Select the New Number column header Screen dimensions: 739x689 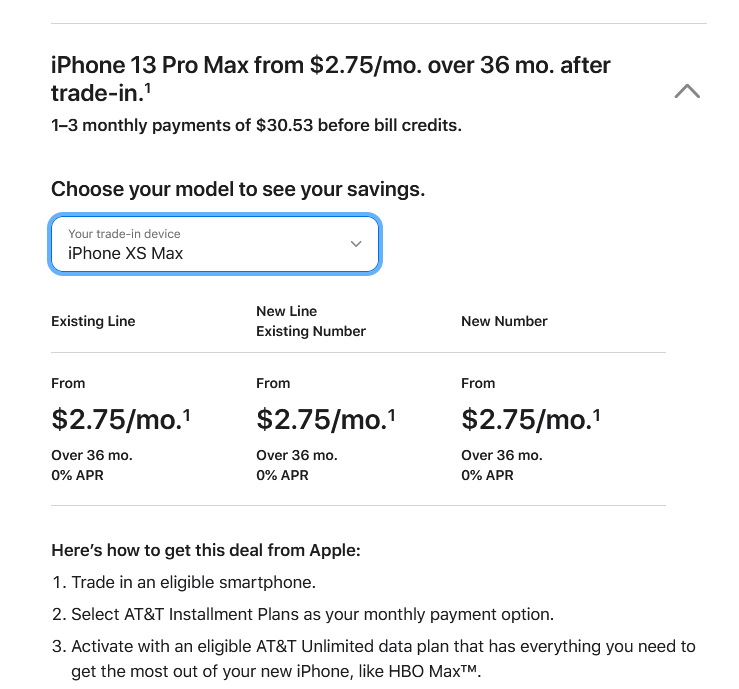504,321
